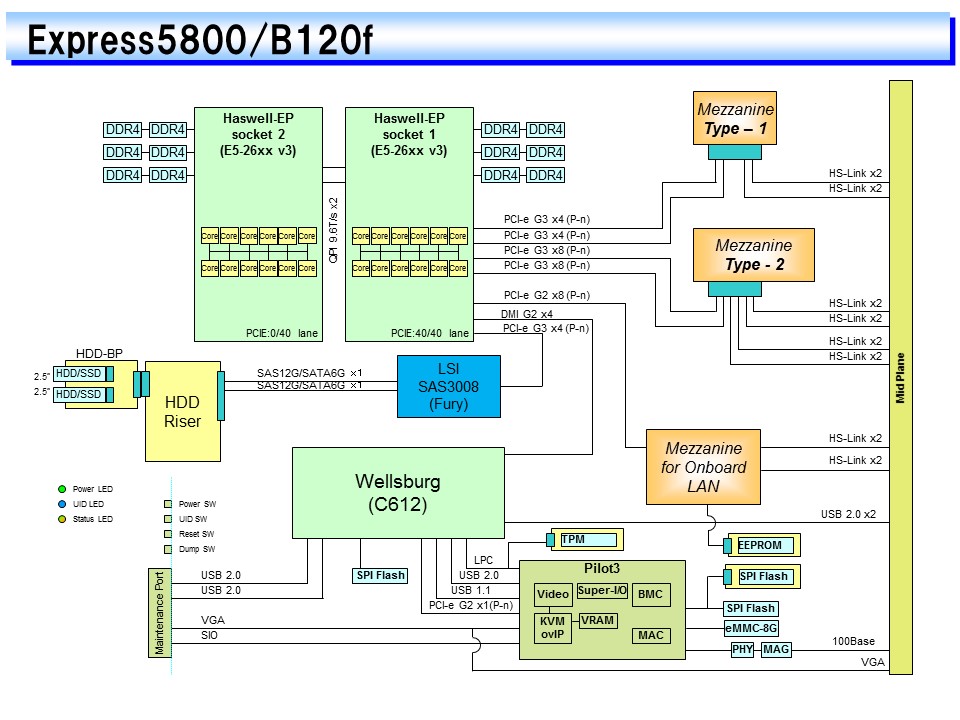Image resolution: width=960 pixels, height=720 pixels.
Task: Select the Power SW square
Action: click(x=169, y=504)
